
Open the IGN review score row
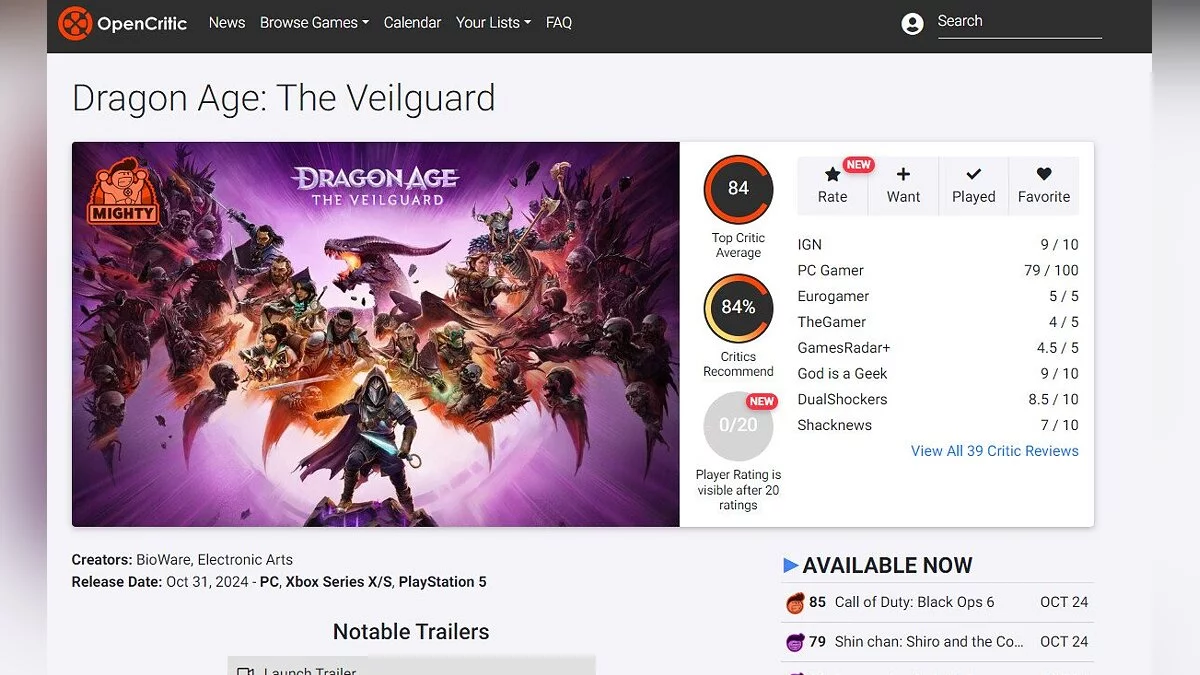[938, 244]
